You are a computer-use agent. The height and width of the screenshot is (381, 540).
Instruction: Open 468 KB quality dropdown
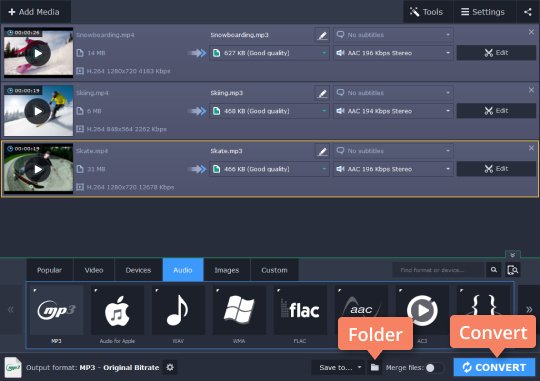[x=269, y=111]
